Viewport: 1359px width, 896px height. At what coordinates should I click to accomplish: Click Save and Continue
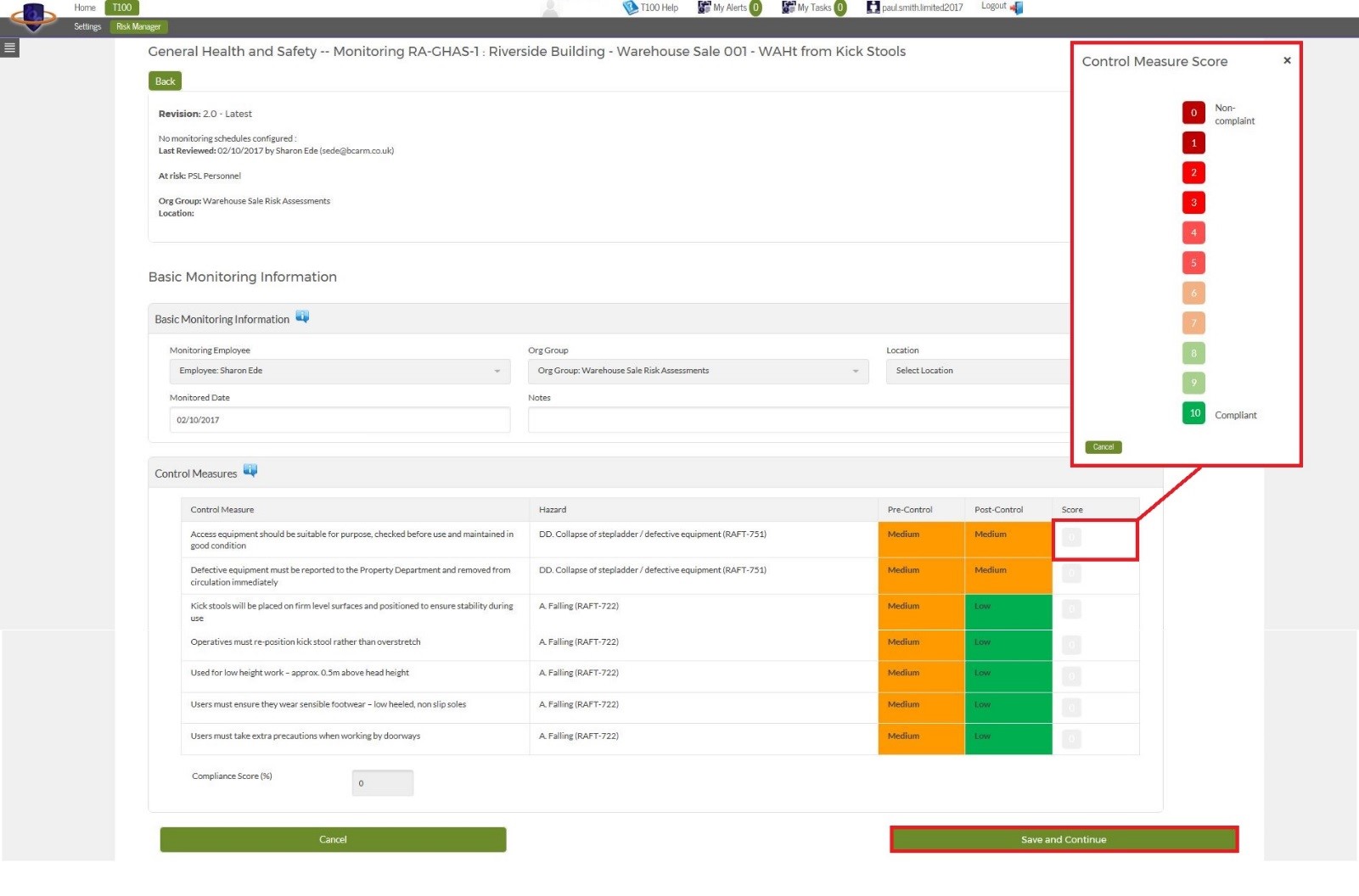click(x=1064, y=839)
